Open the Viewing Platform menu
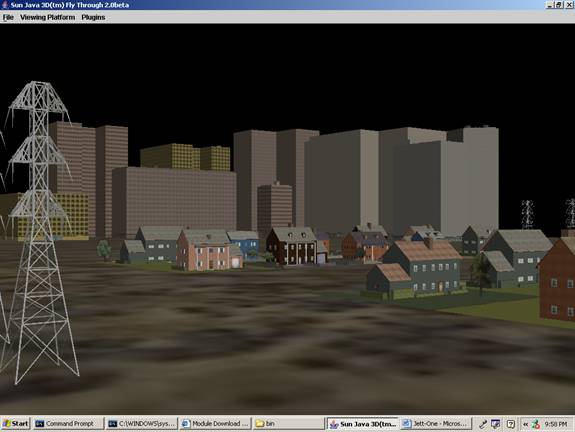Image resolution: width=575 pixels, height=432 pixels. pos(47,17)
